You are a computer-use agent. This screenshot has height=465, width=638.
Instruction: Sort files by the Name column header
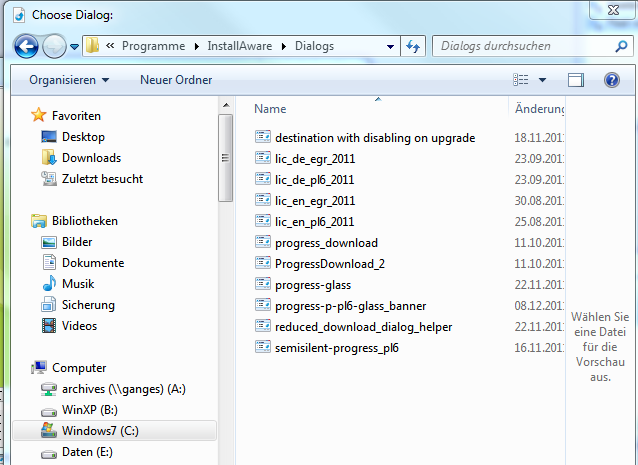270,109
